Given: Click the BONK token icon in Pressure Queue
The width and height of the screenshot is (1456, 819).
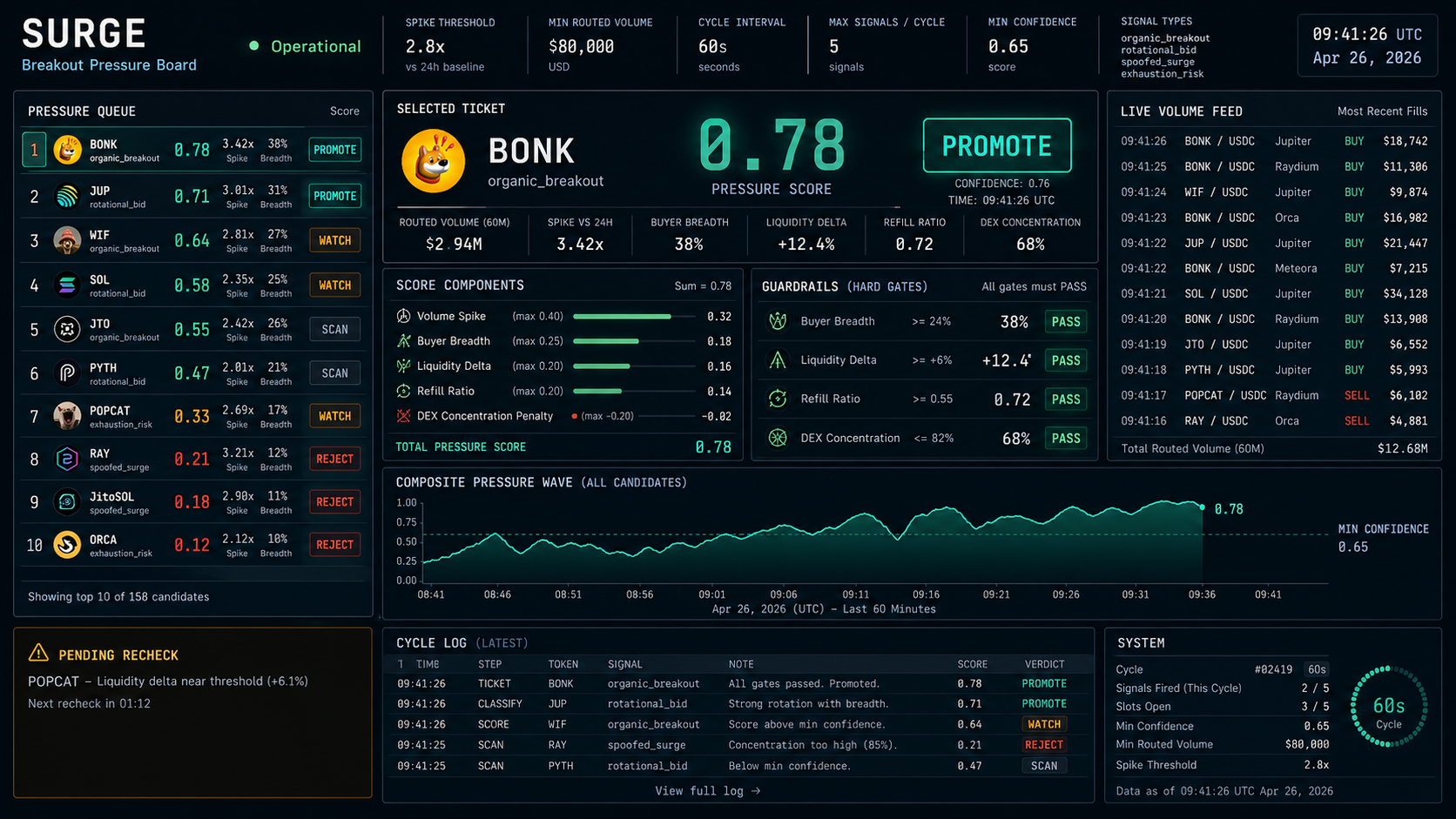Looking at the screenshot, I should click(68, 150).
